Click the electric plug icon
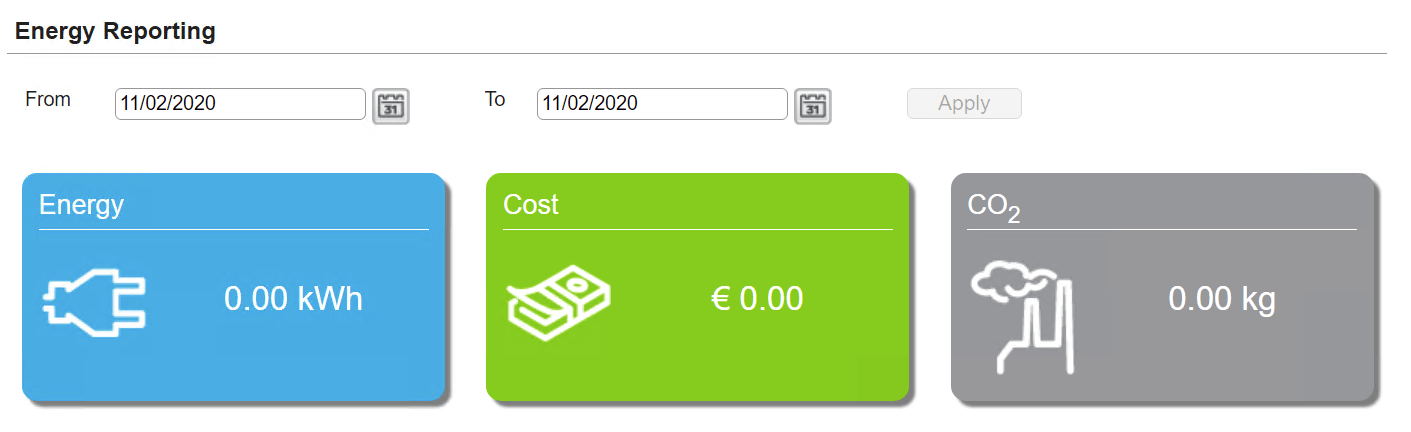 click(94, 301)
